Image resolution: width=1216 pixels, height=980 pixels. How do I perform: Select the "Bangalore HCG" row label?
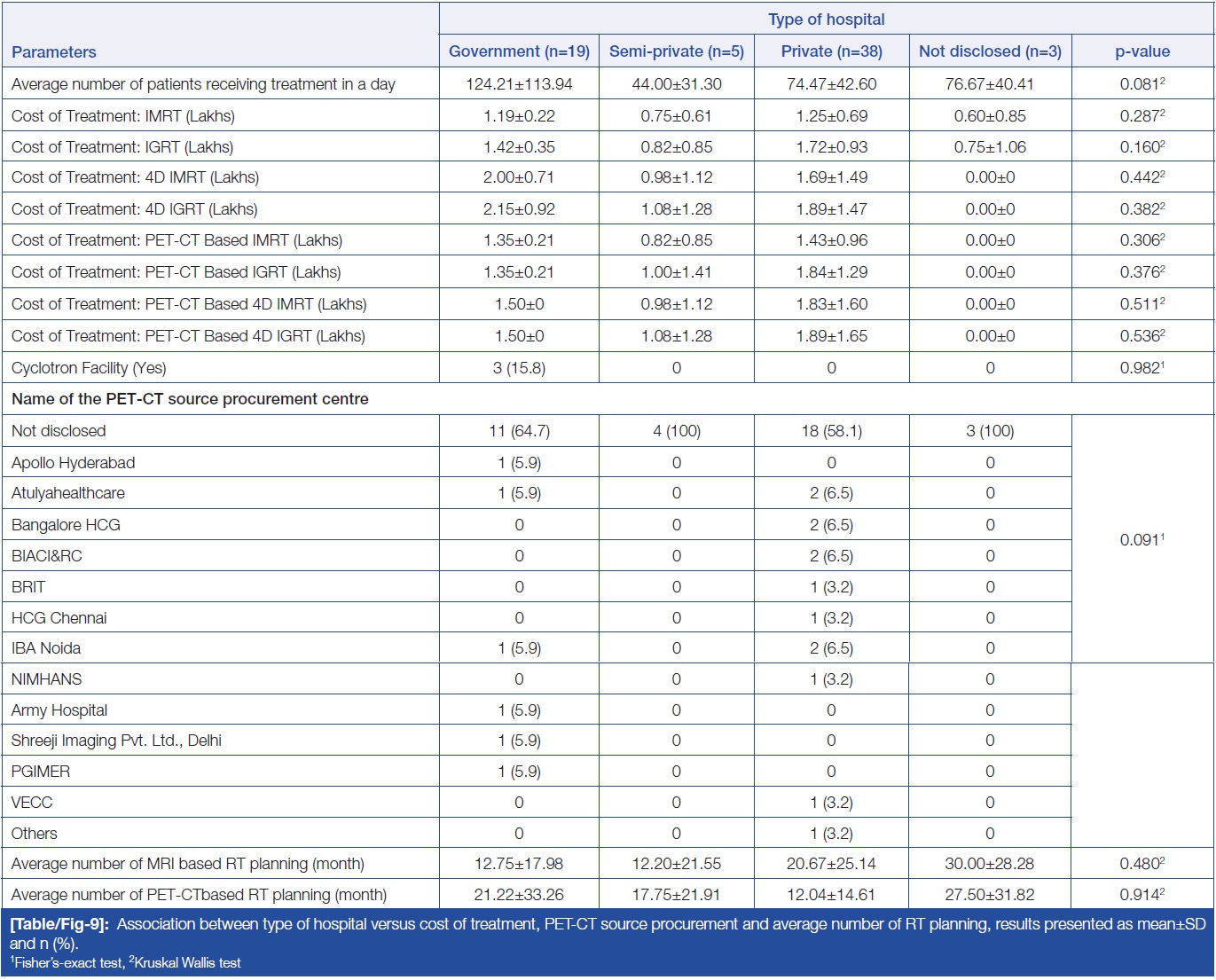pos(66,525)
